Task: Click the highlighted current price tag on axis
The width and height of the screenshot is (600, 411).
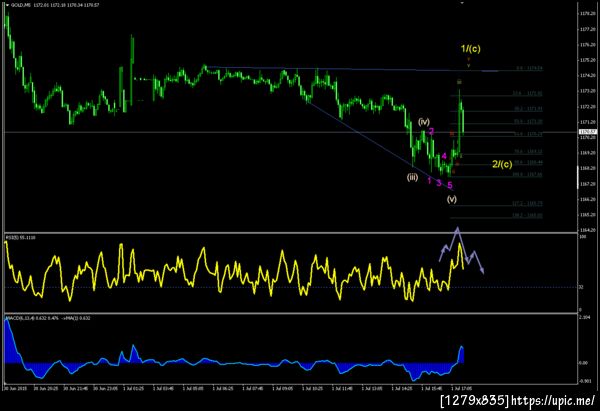Action: pyautogui.click(x=587, y=132)
